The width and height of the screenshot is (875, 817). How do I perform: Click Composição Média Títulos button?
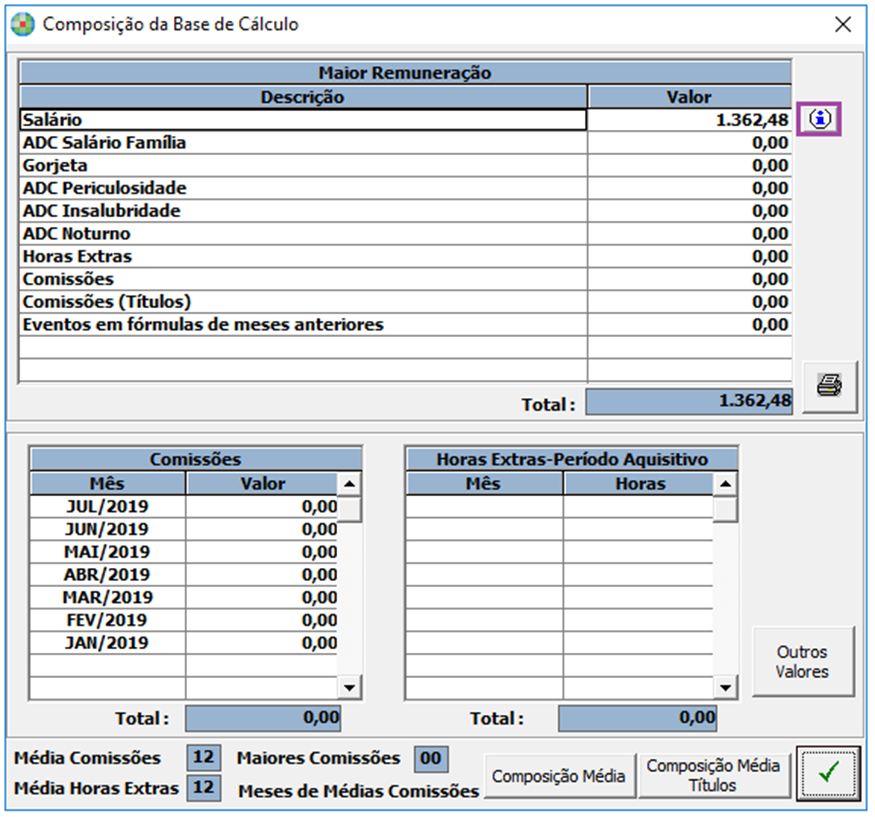[x=713, y=776]
